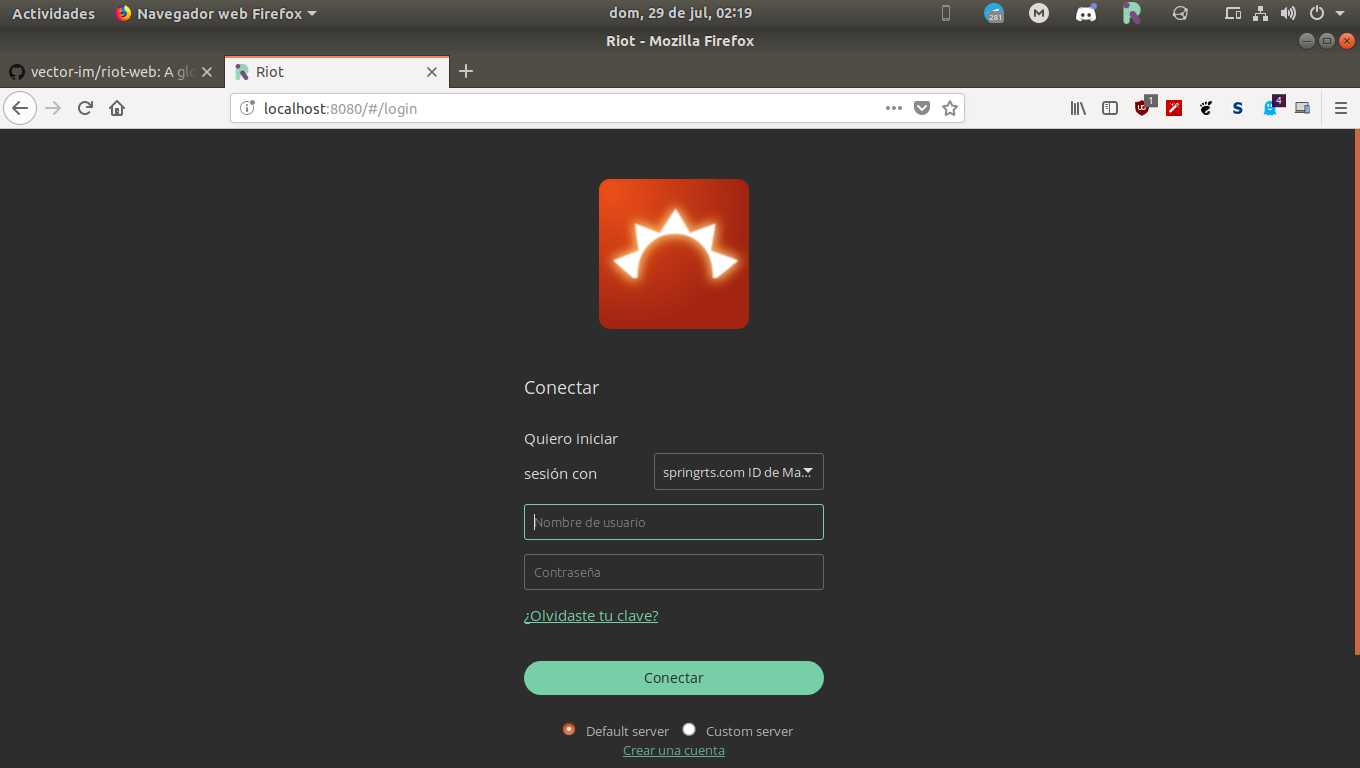Image resolution: width=1360 pixels, height=768 pixels.
Task: Go to the Firefox home page
Action: (117, 108)
